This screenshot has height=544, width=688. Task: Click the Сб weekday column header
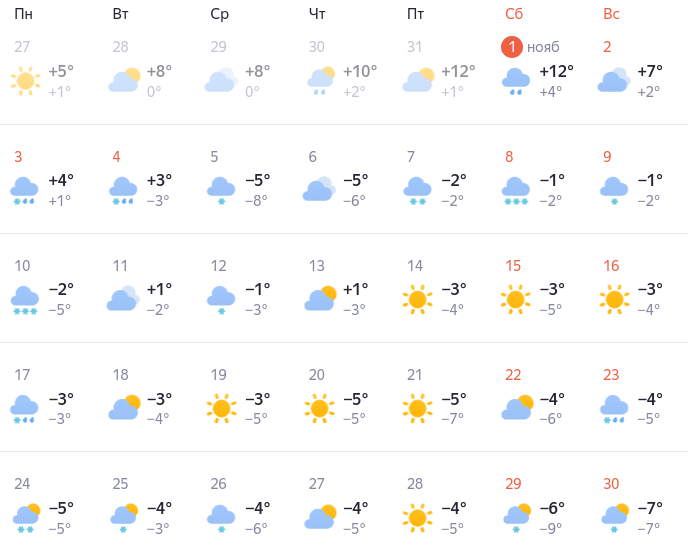pyautogui.click(x=514, y=14)
